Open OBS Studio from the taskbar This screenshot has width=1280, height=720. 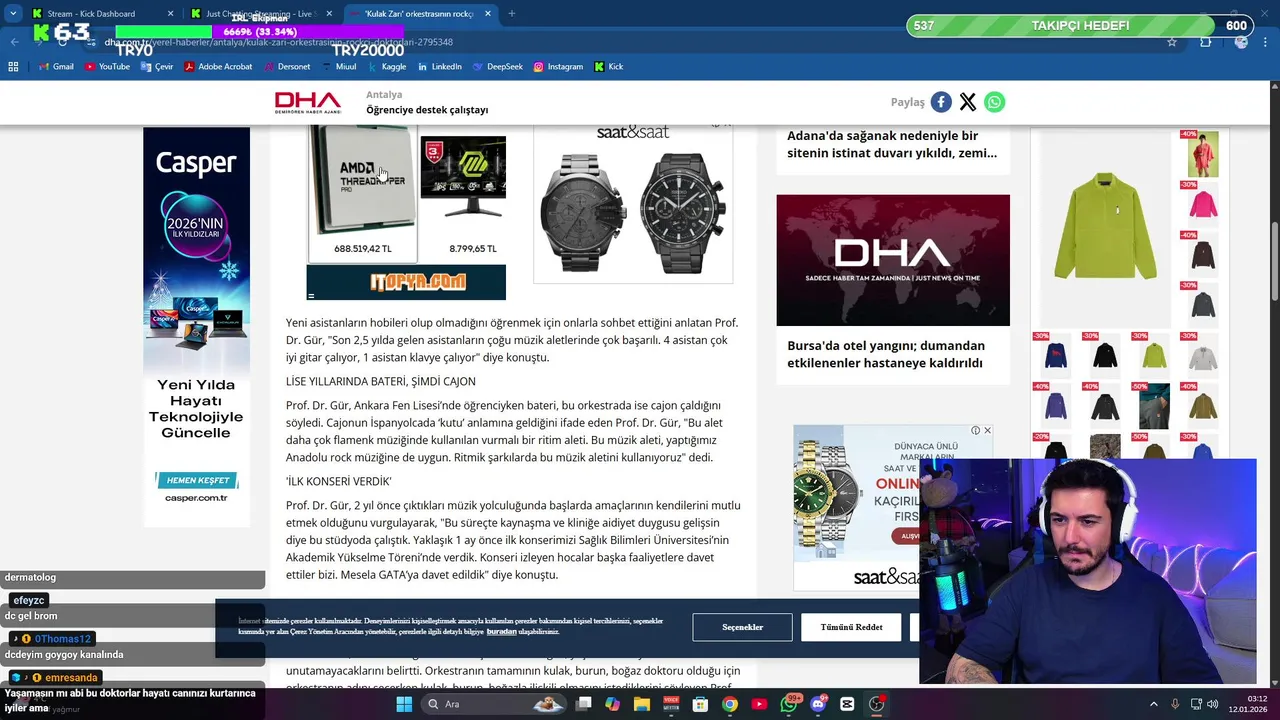click(x=877, y=704)
